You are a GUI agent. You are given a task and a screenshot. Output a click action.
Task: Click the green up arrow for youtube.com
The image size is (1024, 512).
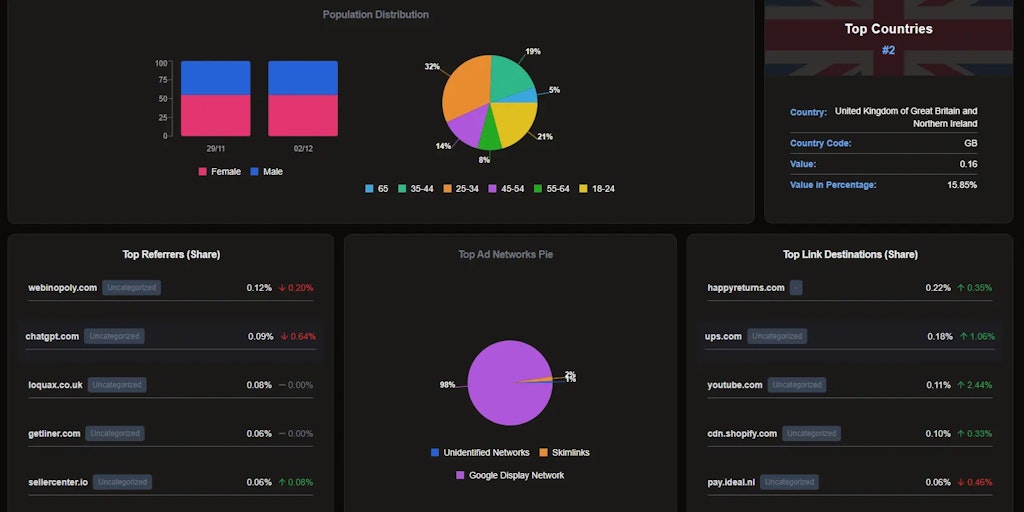pyautogui.click(x=961, y=385)
